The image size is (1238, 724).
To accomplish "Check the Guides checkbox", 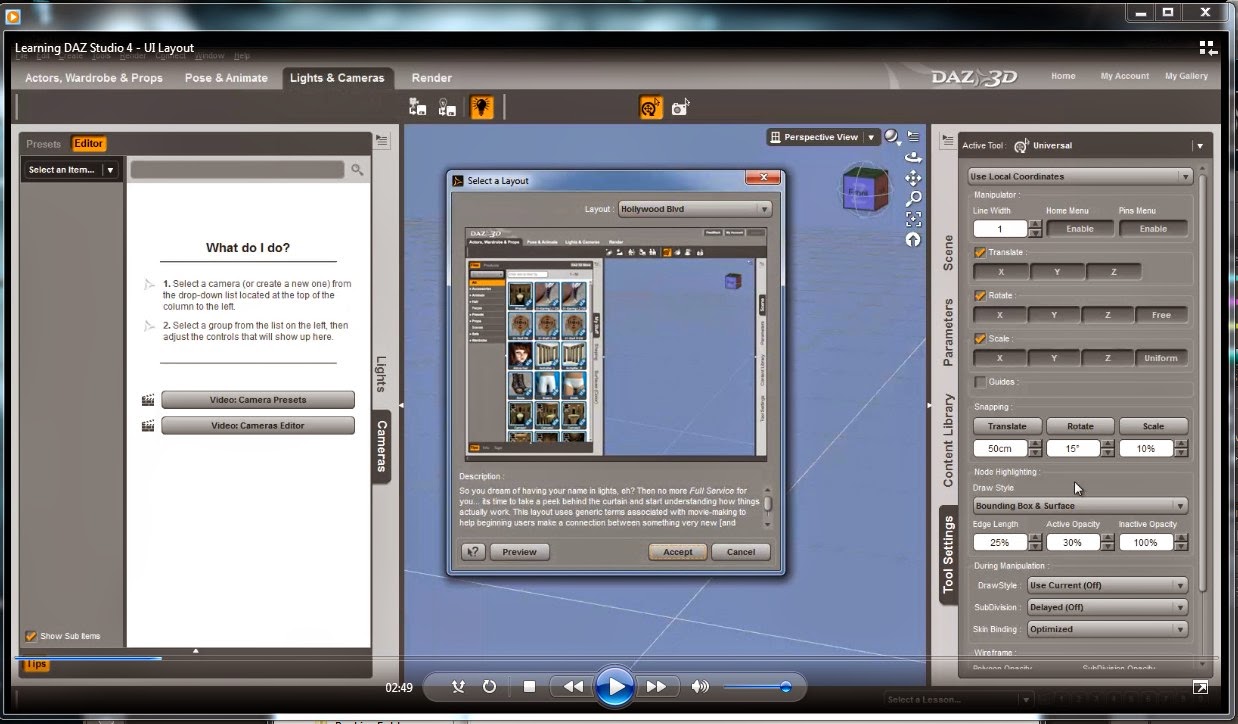I will coord(980,382).
